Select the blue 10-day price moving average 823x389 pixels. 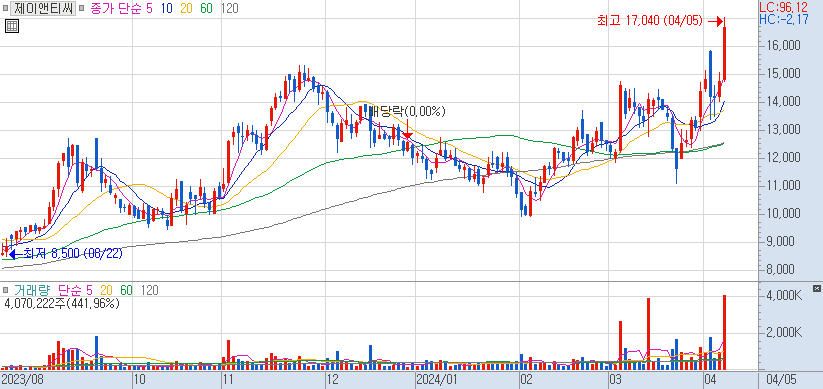pyautogui.click(x=167, y=8)
